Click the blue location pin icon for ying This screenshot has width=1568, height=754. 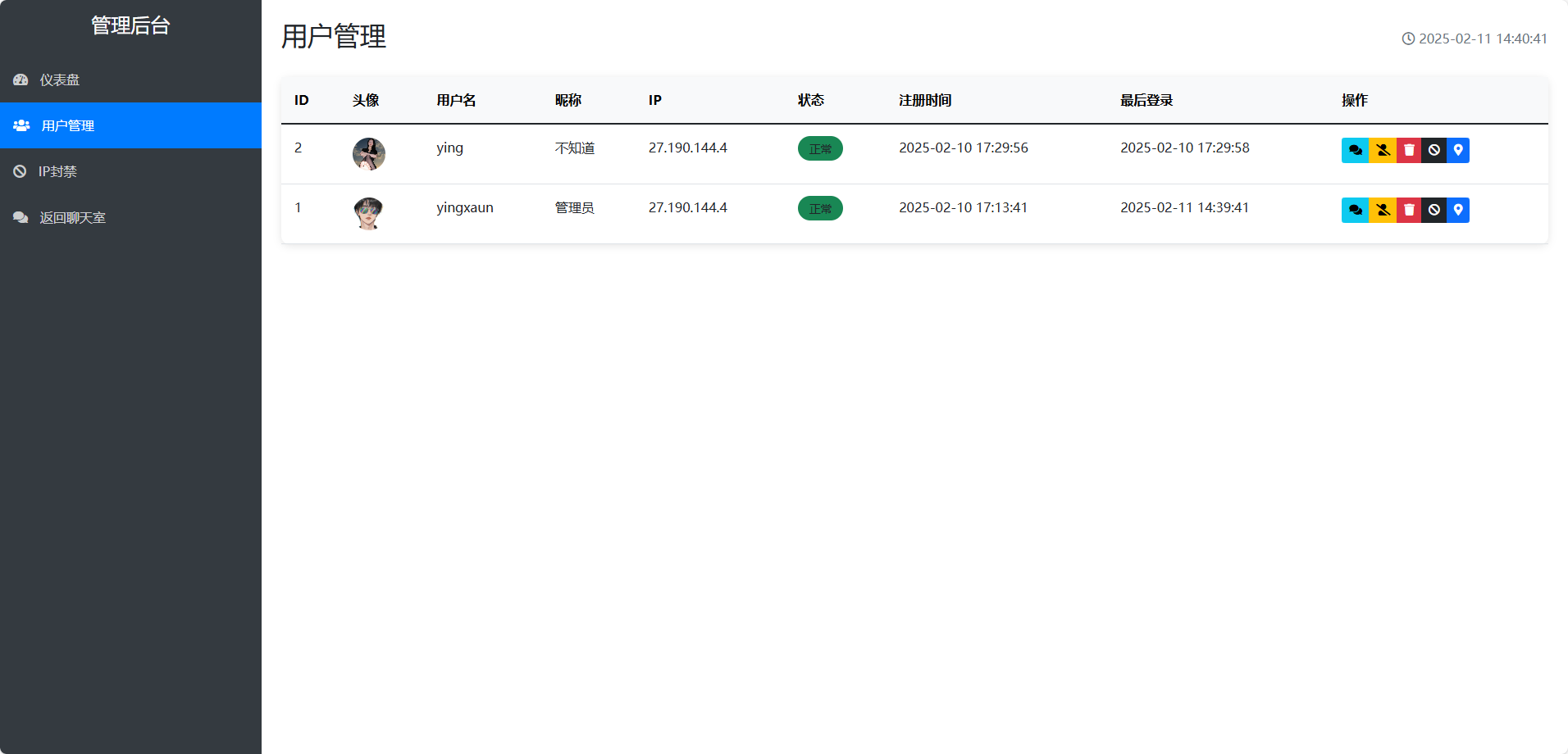click(x=1457, y=150)
